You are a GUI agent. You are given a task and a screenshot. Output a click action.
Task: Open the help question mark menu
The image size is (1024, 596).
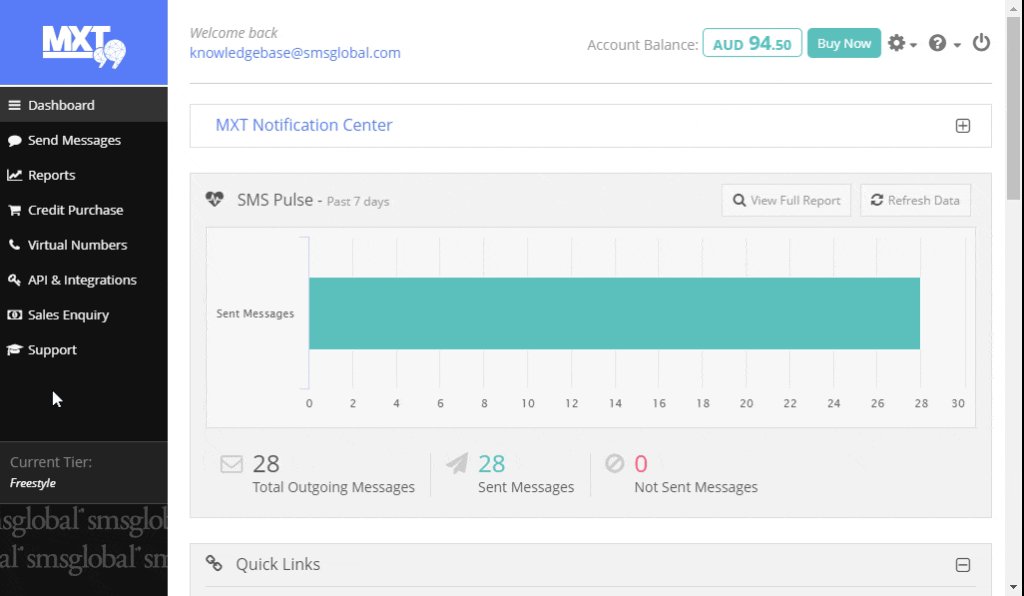click(x=943, y=44)
